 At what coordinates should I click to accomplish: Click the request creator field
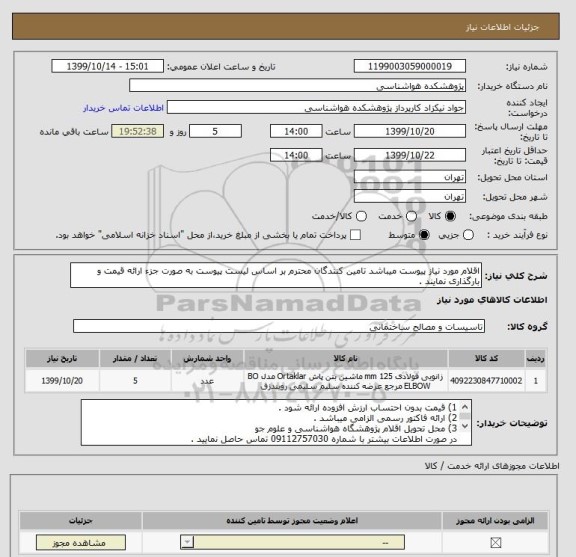pos(316,108)
